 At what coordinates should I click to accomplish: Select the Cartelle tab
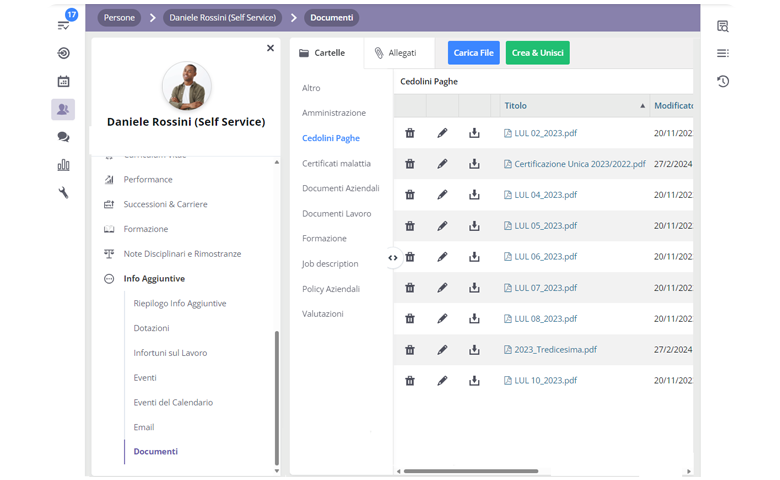[322, 53]
